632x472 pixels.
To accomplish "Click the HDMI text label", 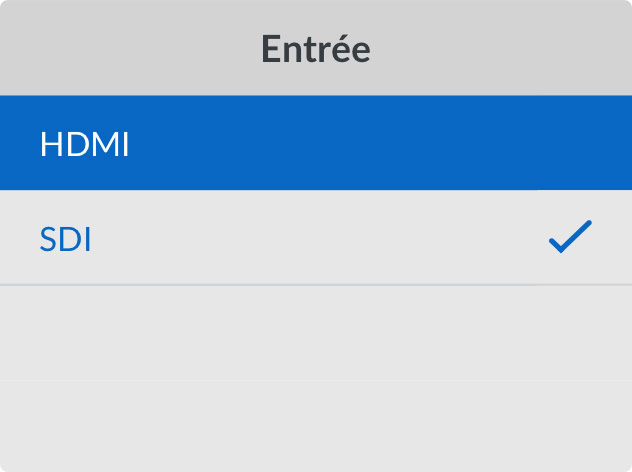I will 85,145.
